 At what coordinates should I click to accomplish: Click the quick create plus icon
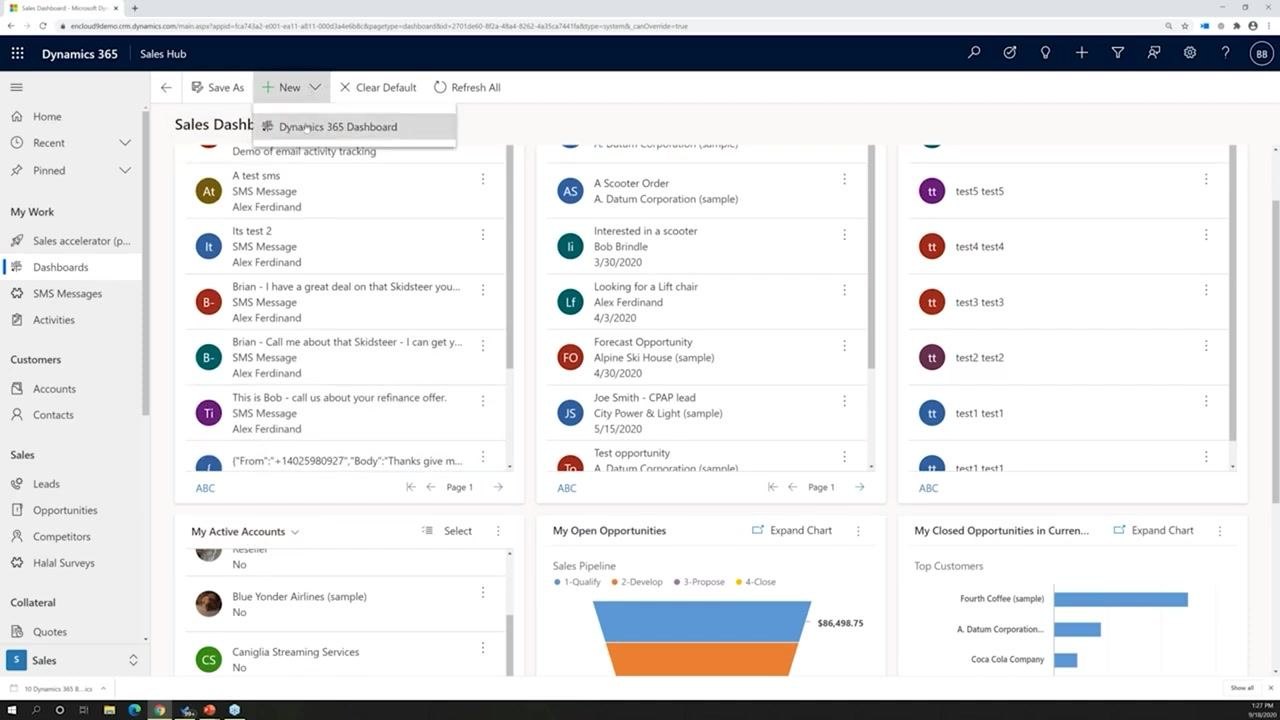(x=1082, y=53)
